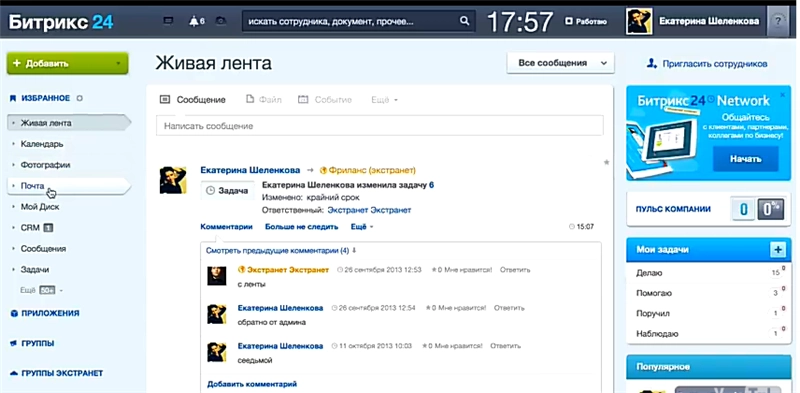Click the Написать сообщение input field
The image size is (800, 393).
click(x=380, y=126)
